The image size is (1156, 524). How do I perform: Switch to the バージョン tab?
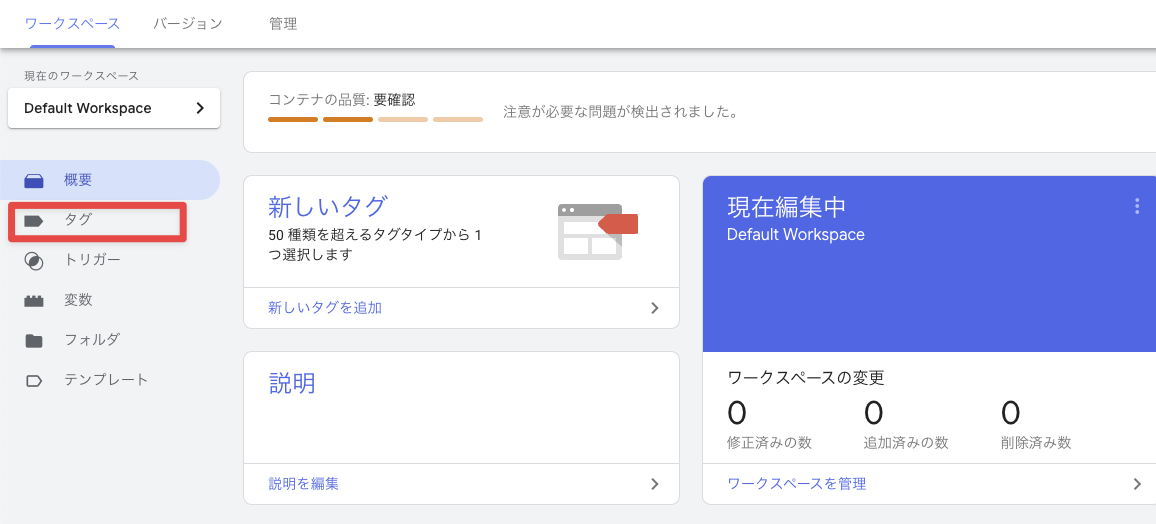(188, 23)
